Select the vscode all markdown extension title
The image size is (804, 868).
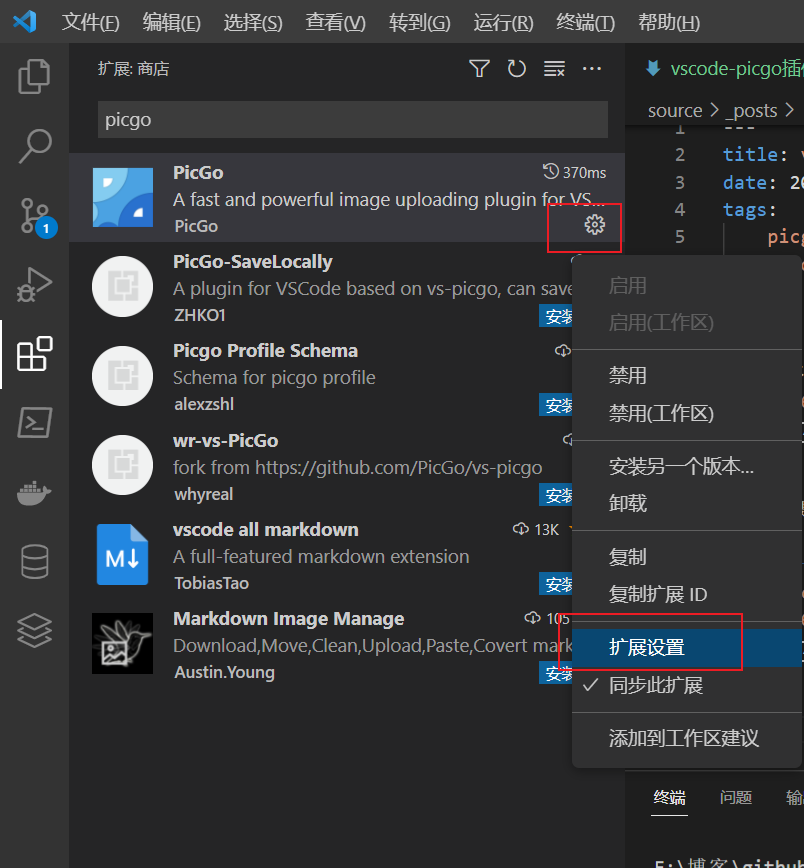266,530
